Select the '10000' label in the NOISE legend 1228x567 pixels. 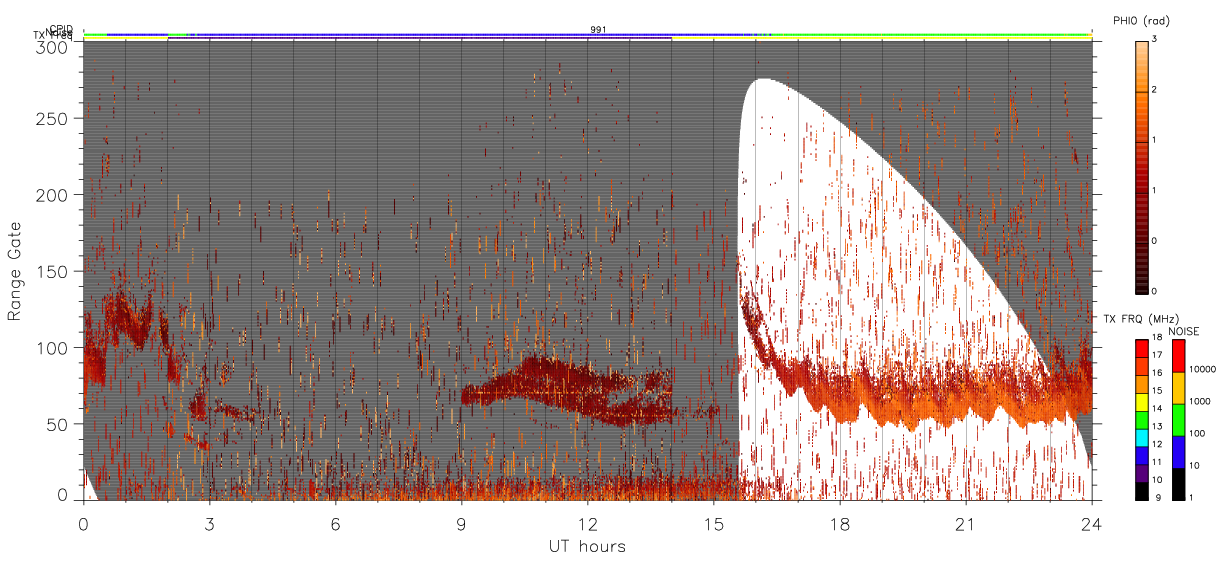click(1202, 369)
